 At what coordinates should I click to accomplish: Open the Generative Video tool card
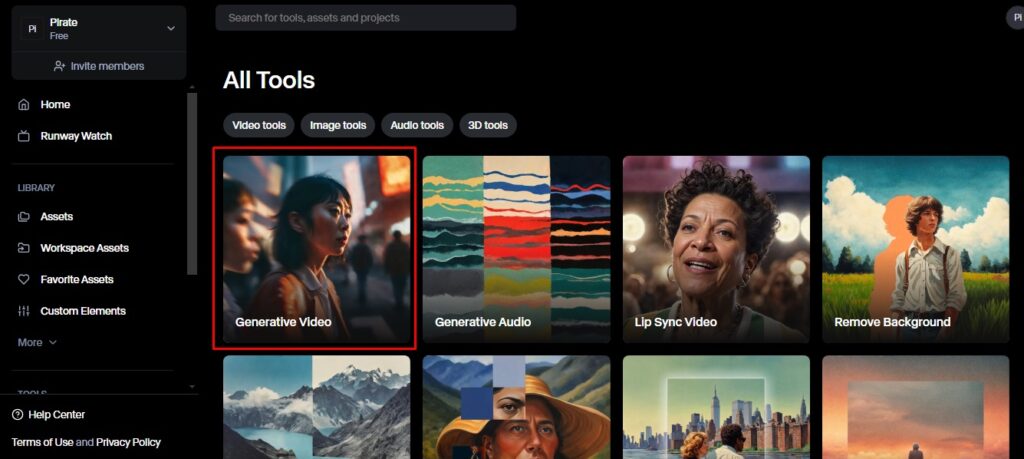(317, 249)
